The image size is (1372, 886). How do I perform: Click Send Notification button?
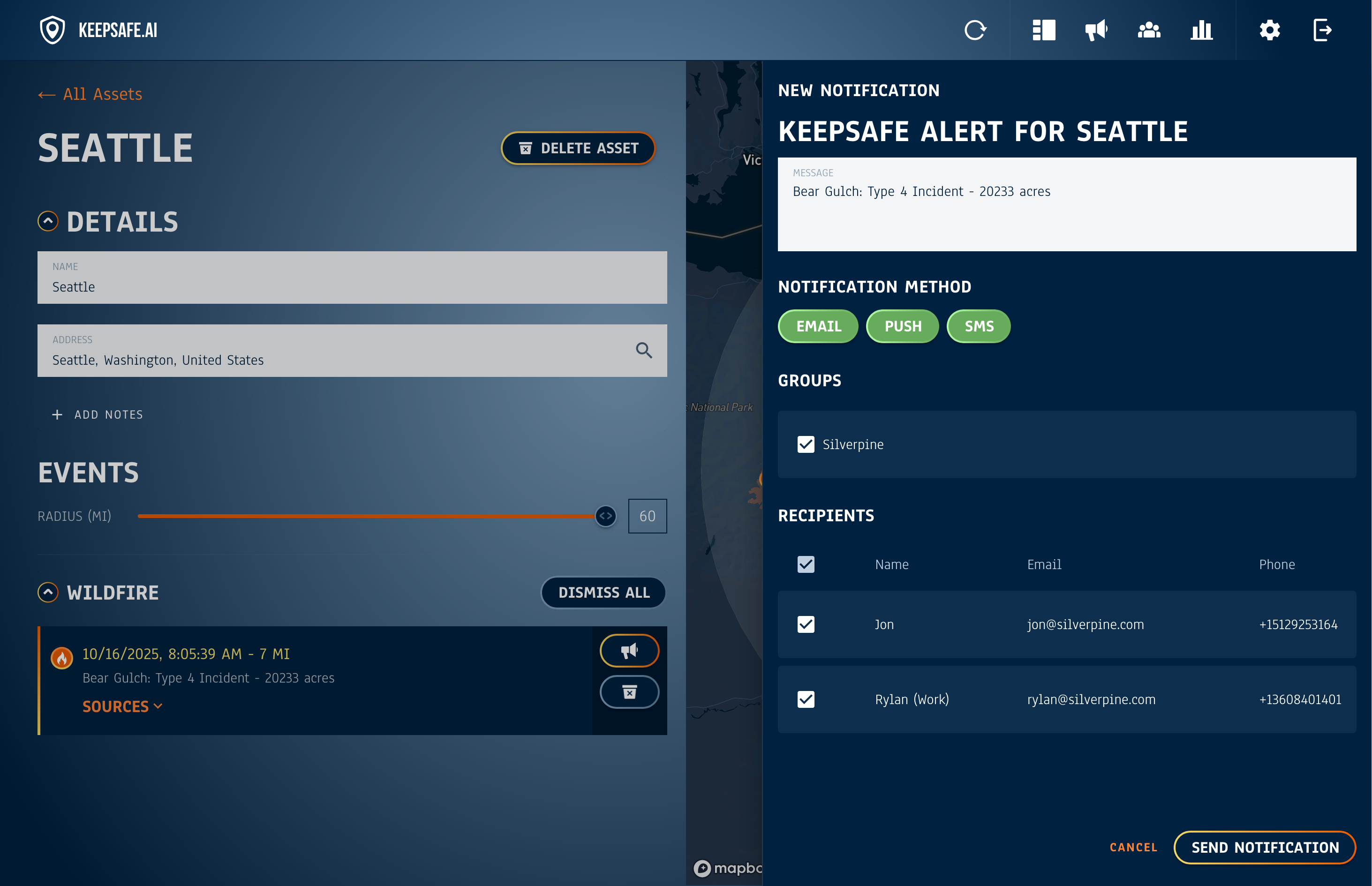coord(1264,848)
